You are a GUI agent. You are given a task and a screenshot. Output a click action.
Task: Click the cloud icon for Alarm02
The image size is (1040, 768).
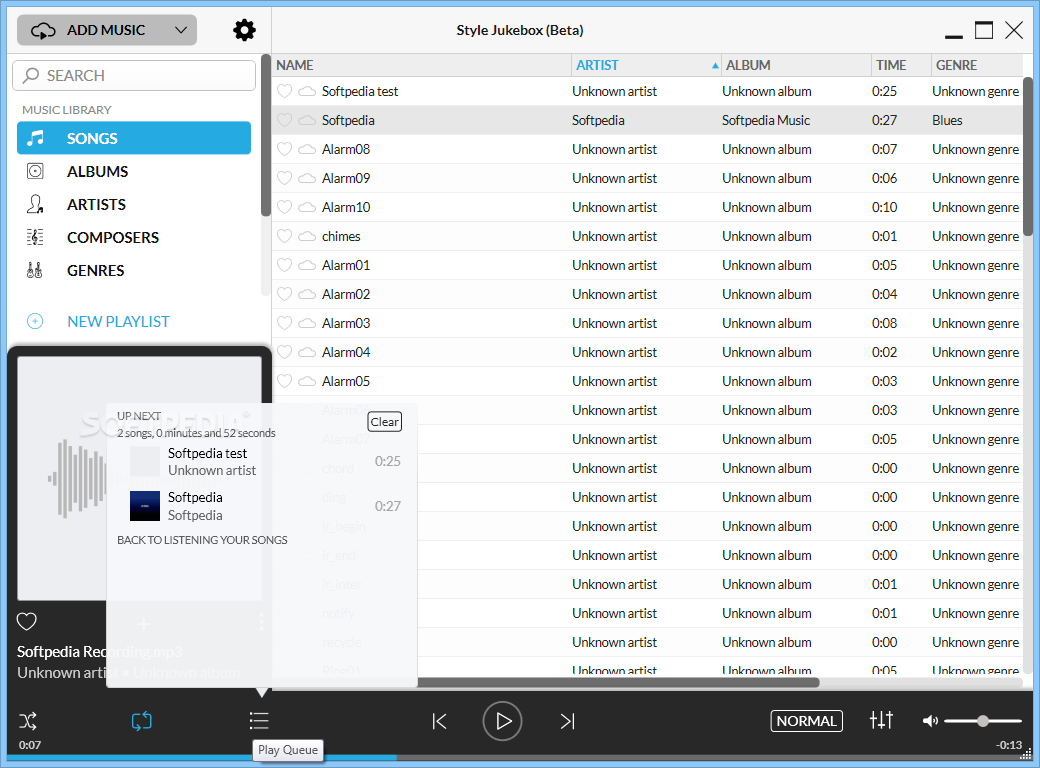pos(306,294)
